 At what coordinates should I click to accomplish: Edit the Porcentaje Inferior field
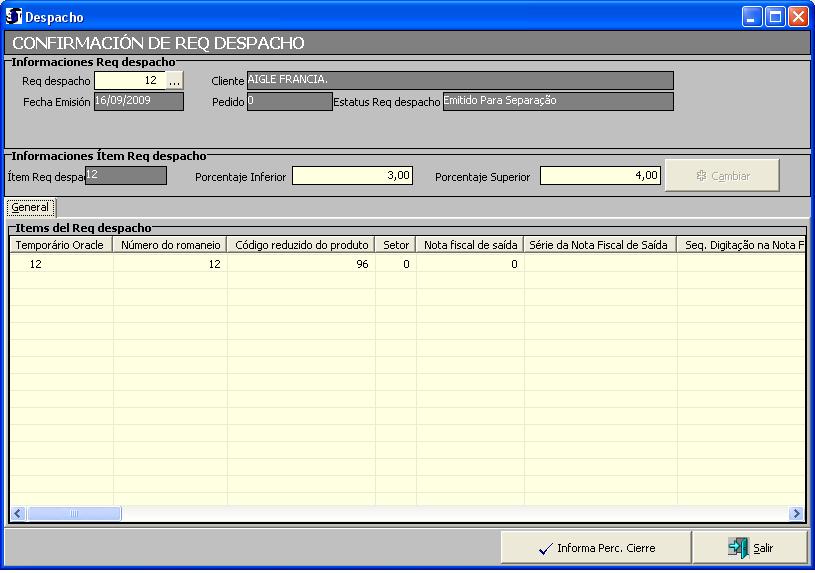click(352, 176)
